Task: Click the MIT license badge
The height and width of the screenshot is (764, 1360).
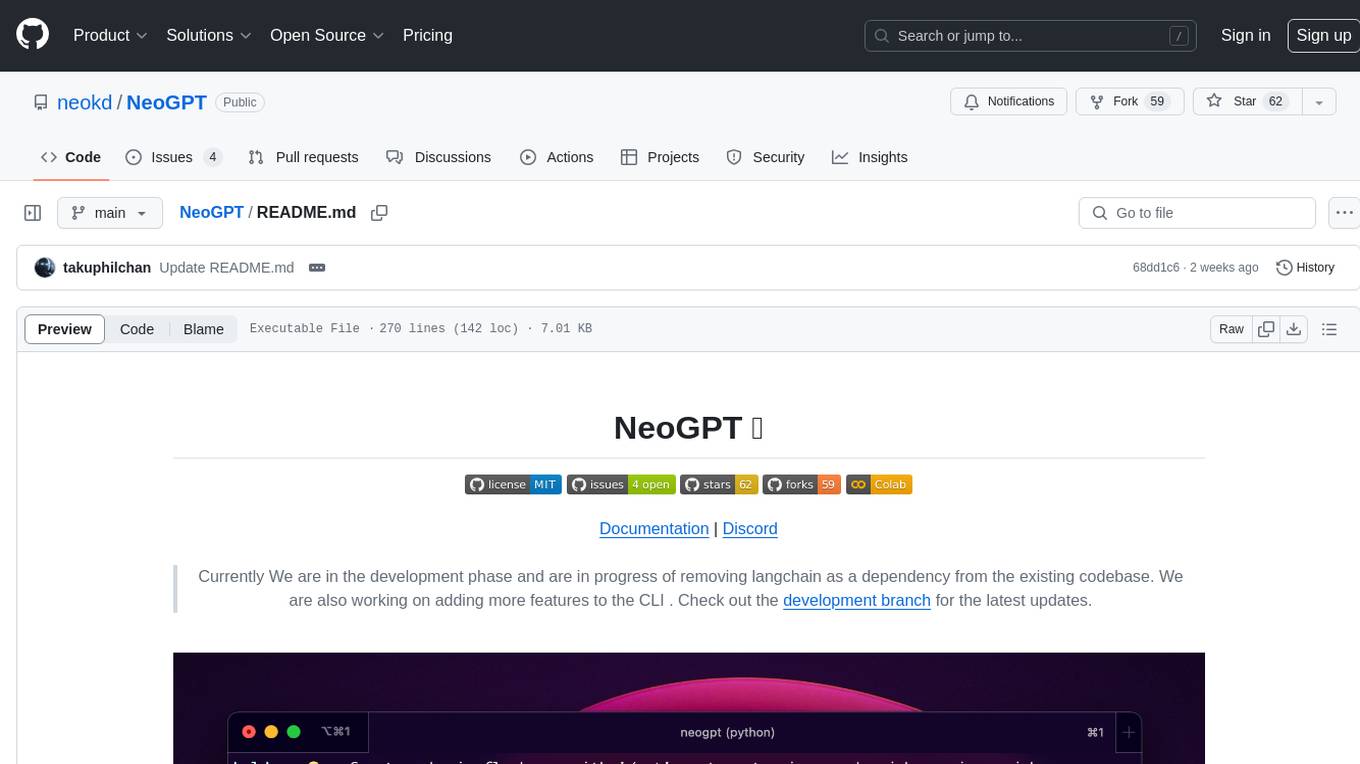Action: pos(513,485)
